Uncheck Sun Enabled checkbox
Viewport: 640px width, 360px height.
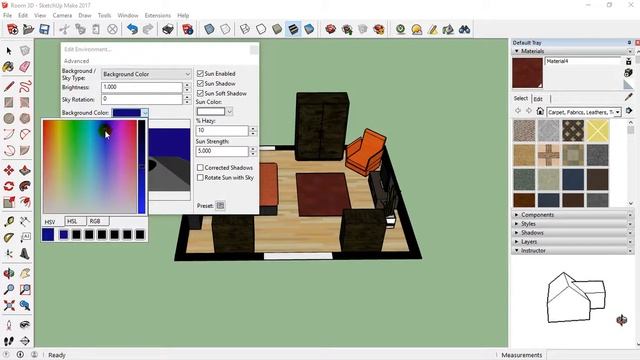pos(200,73)
